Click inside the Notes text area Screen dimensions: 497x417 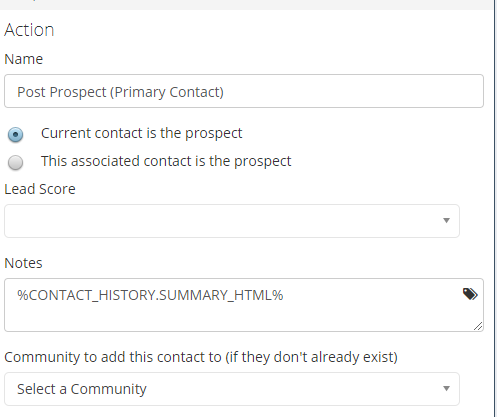pos(244,305)
